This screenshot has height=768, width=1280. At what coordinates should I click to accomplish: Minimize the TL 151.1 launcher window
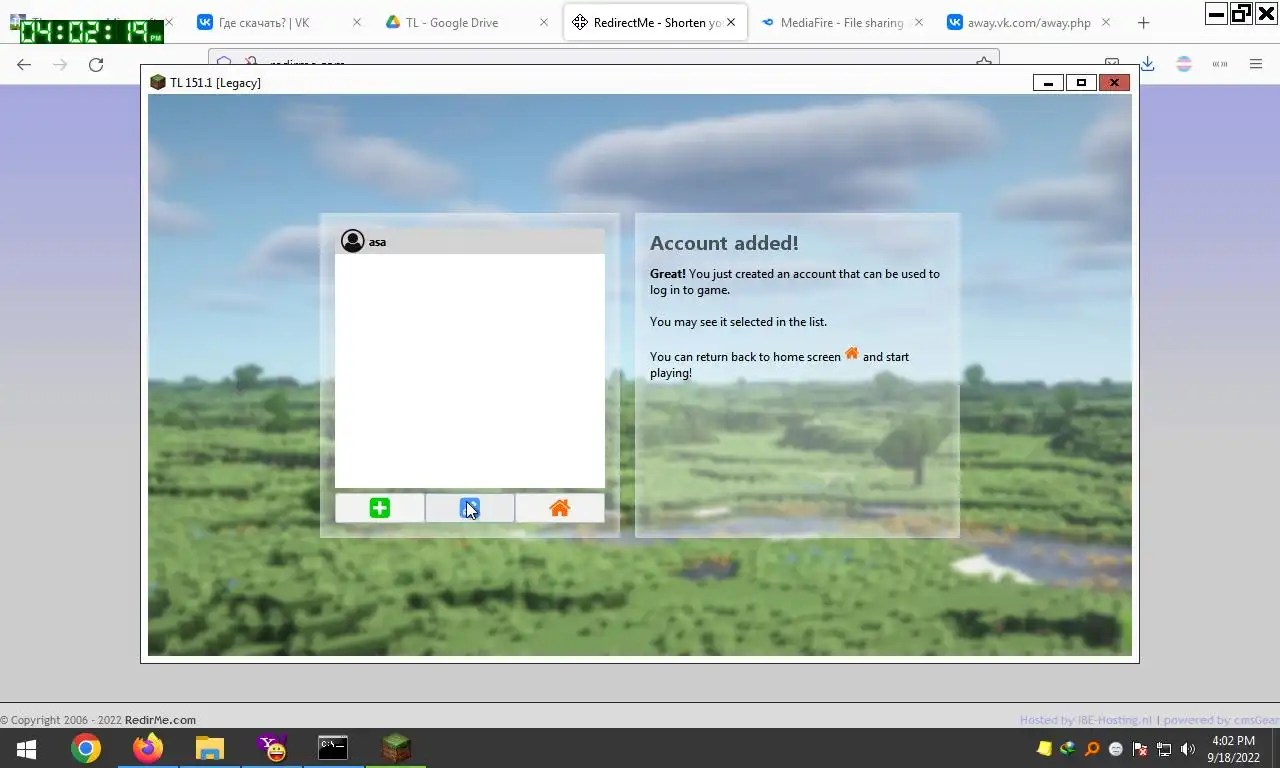pyautogui.click(x=1048, y=83)
